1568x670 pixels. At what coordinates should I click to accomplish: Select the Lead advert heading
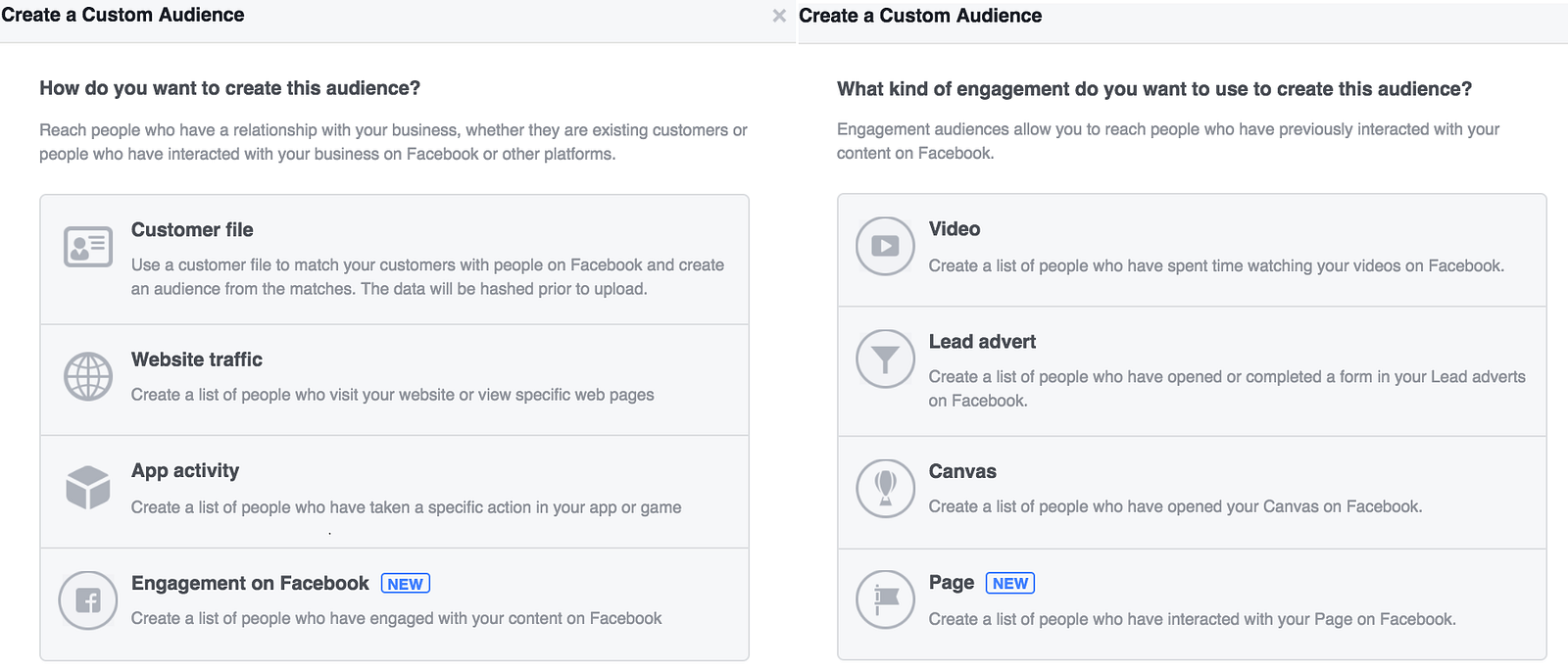coord(982,342)
